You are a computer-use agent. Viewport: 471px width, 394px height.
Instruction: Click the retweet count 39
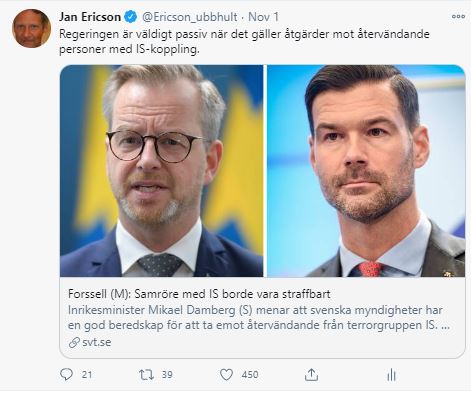point(167,375)
